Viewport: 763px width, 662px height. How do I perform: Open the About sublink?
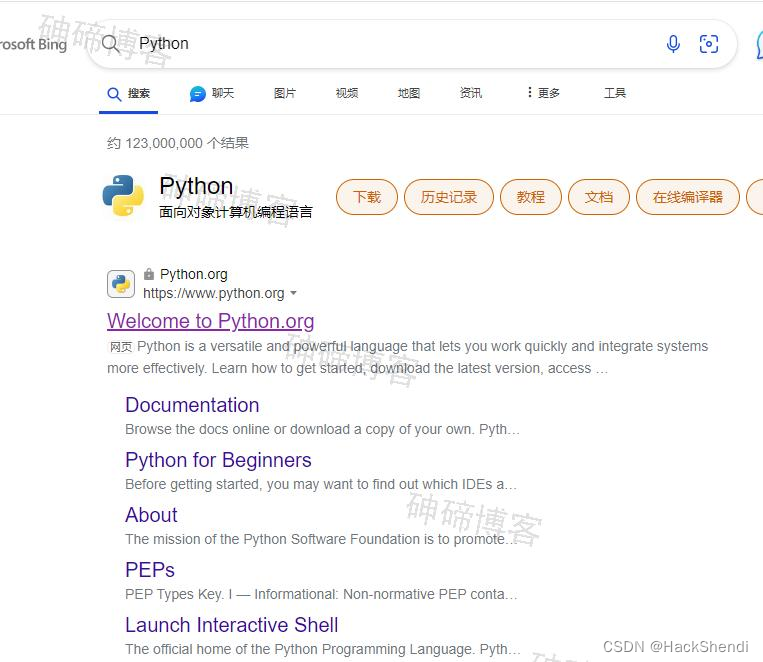click(151, 515)
